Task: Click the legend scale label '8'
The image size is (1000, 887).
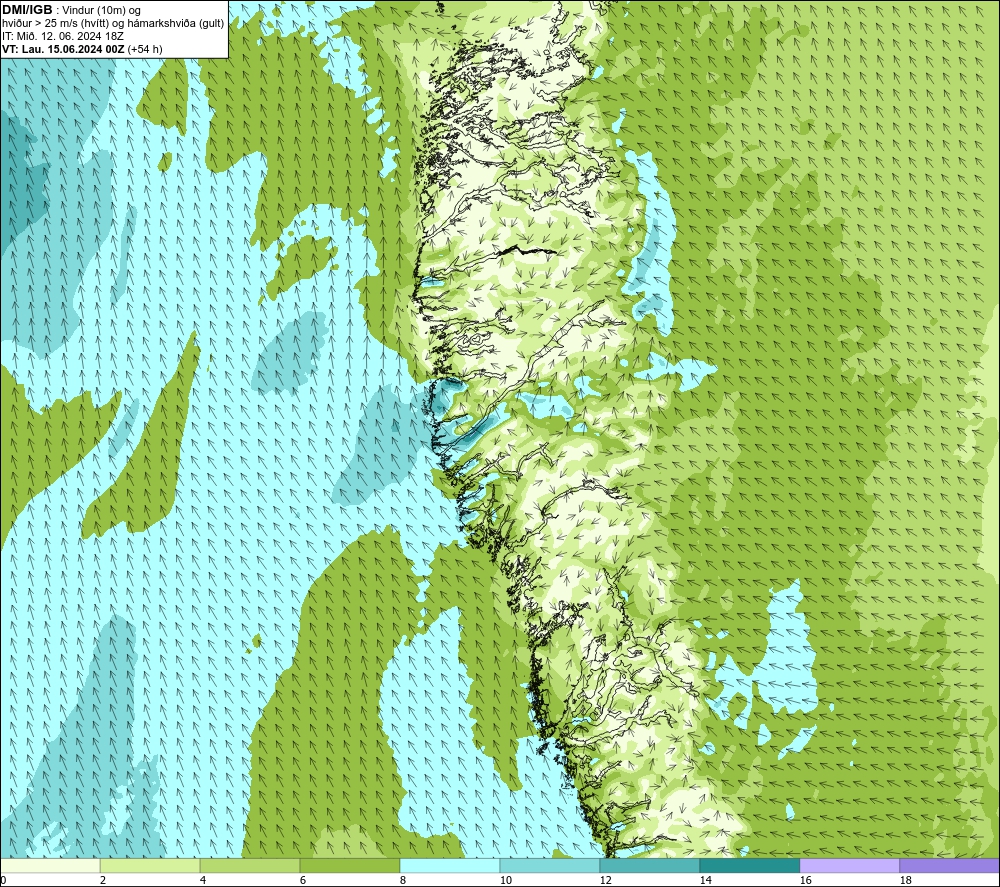Action: (402, 881)
